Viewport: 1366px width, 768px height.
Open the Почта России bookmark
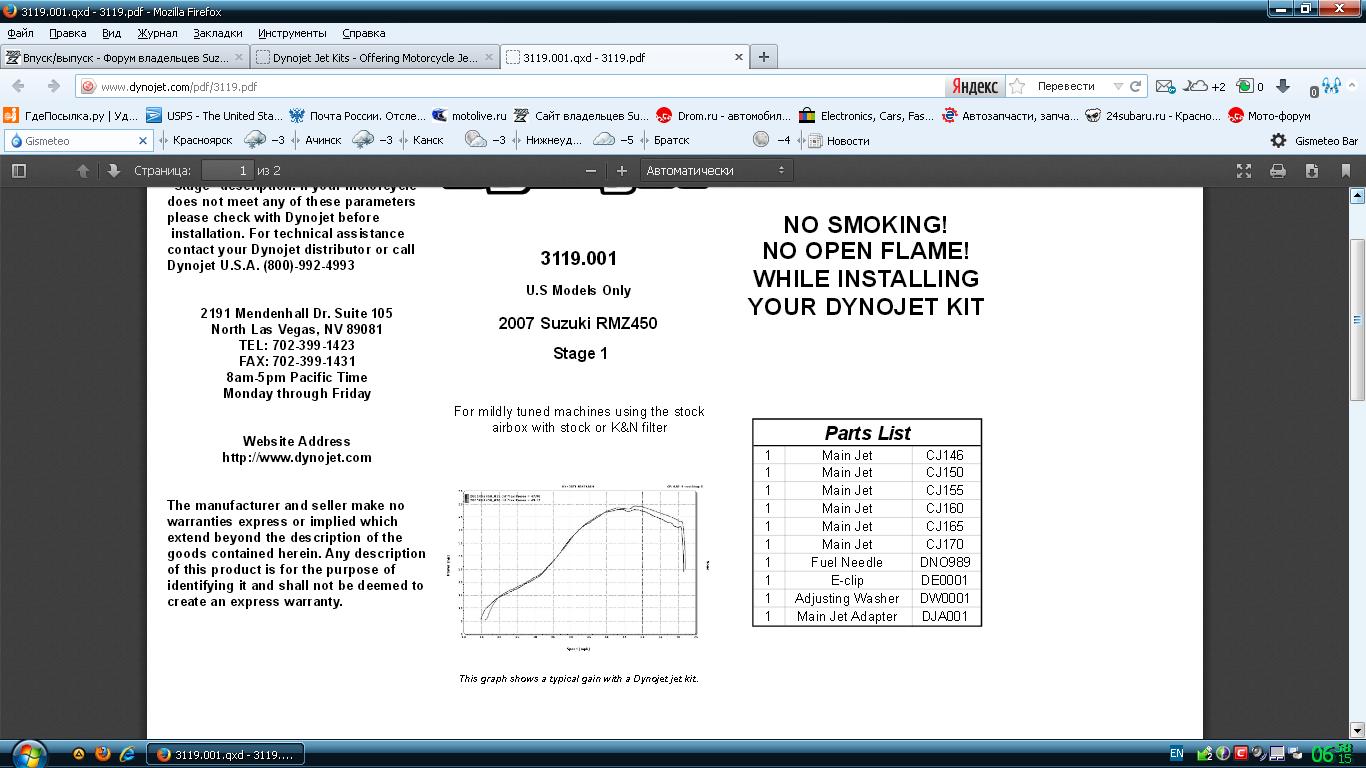coord(357,116)
